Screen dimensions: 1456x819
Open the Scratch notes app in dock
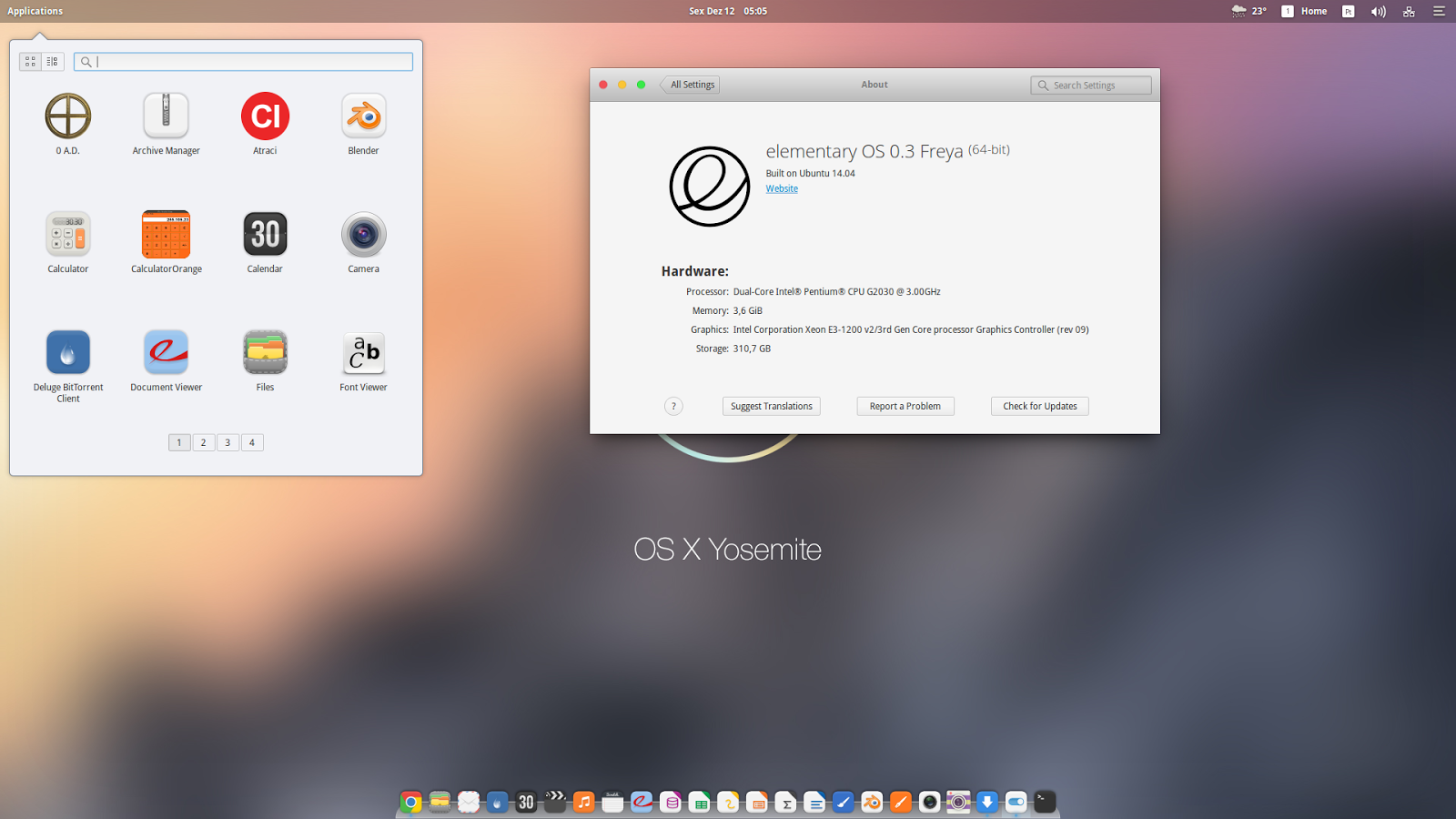click(x=612, y=802)
